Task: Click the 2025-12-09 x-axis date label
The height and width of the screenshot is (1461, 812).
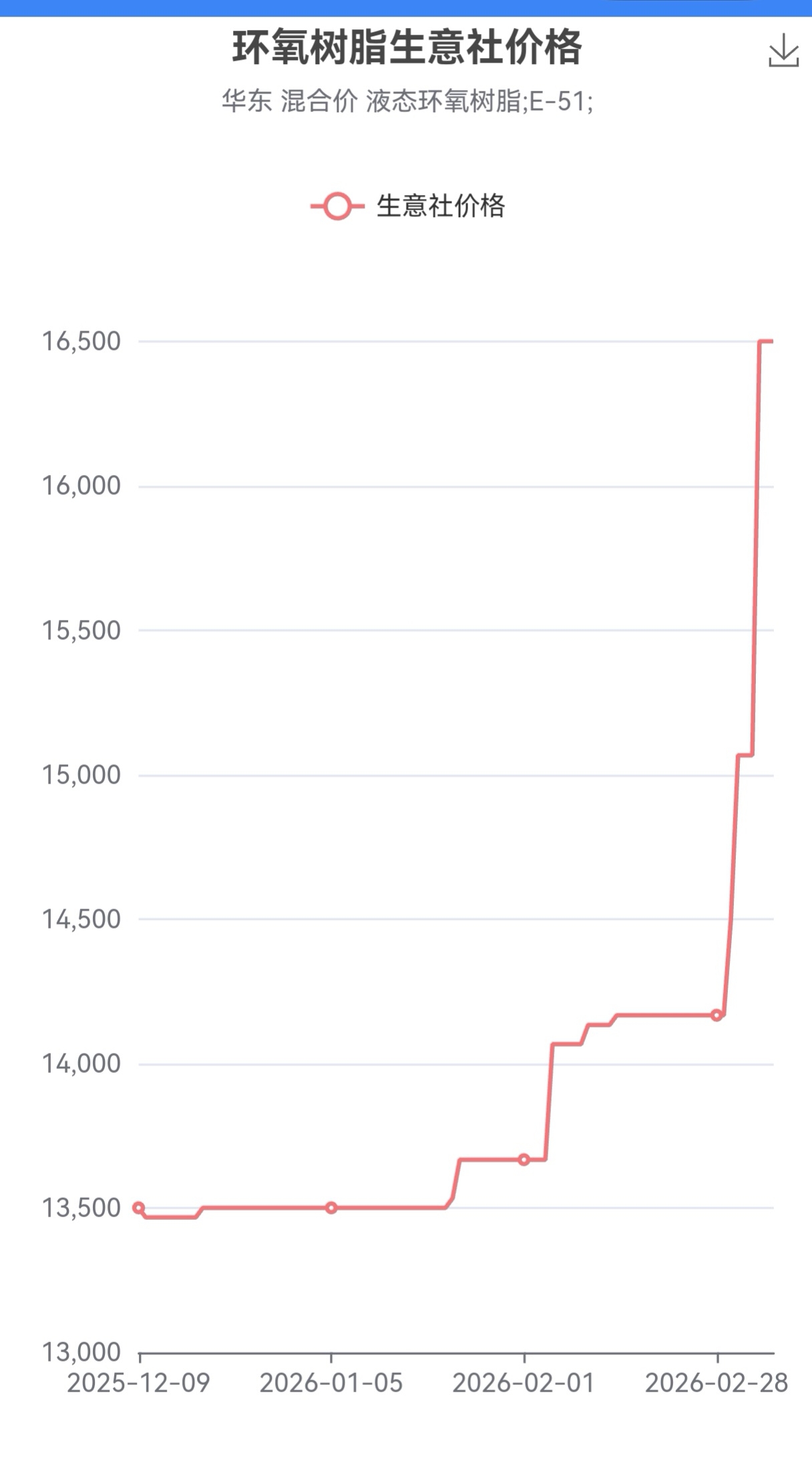Action: click(x=139, y=1382)
